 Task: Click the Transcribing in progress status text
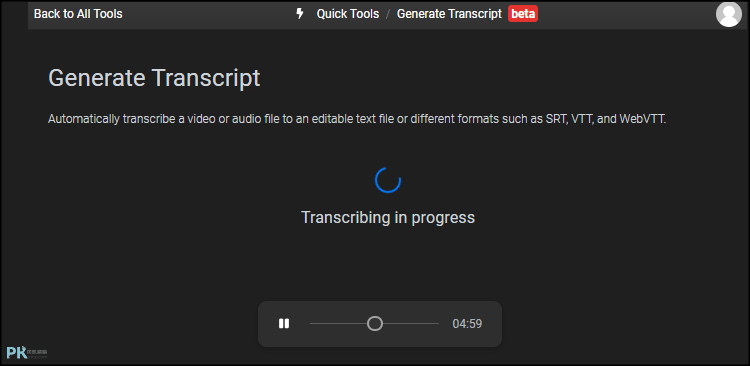387,217
